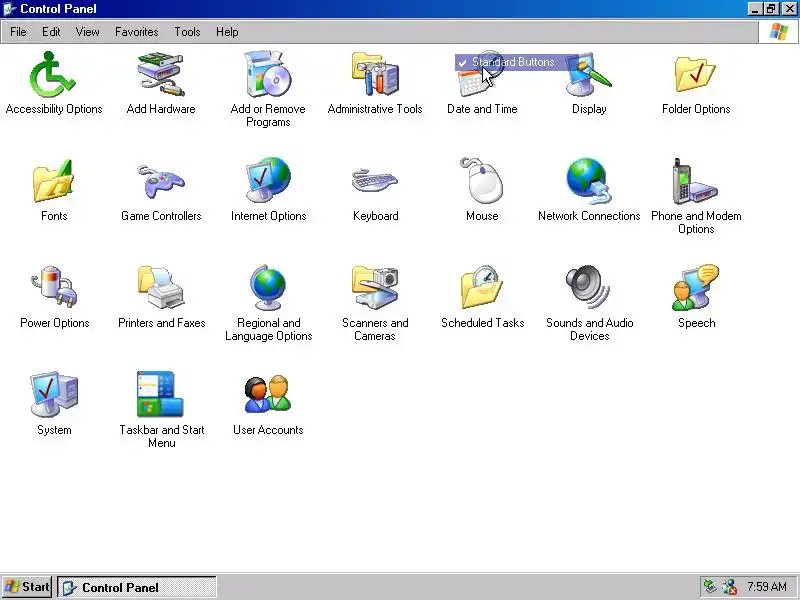This screenshot has height=600, width=800.
Task: Open the Printers and Faxes icon
Action: [x=161, y=289]
